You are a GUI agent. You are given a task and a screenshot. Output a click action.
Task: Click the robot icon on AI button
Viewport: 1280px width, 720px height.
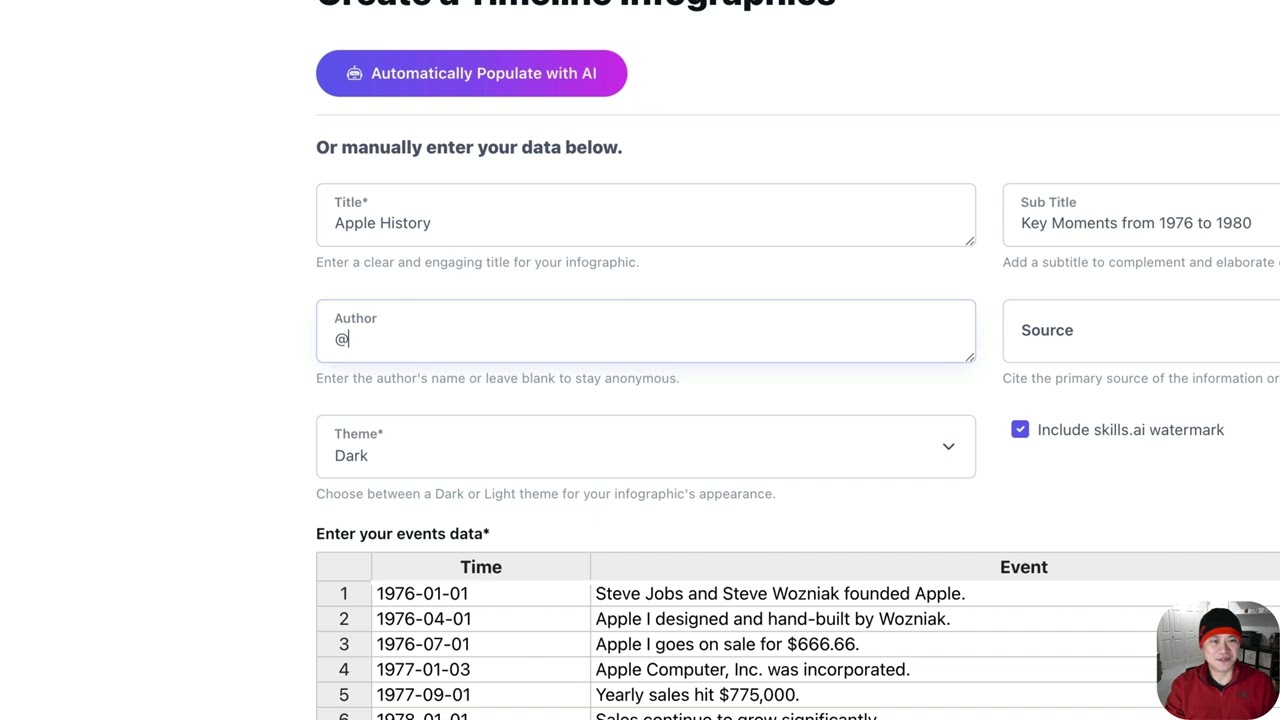point(354,74)
